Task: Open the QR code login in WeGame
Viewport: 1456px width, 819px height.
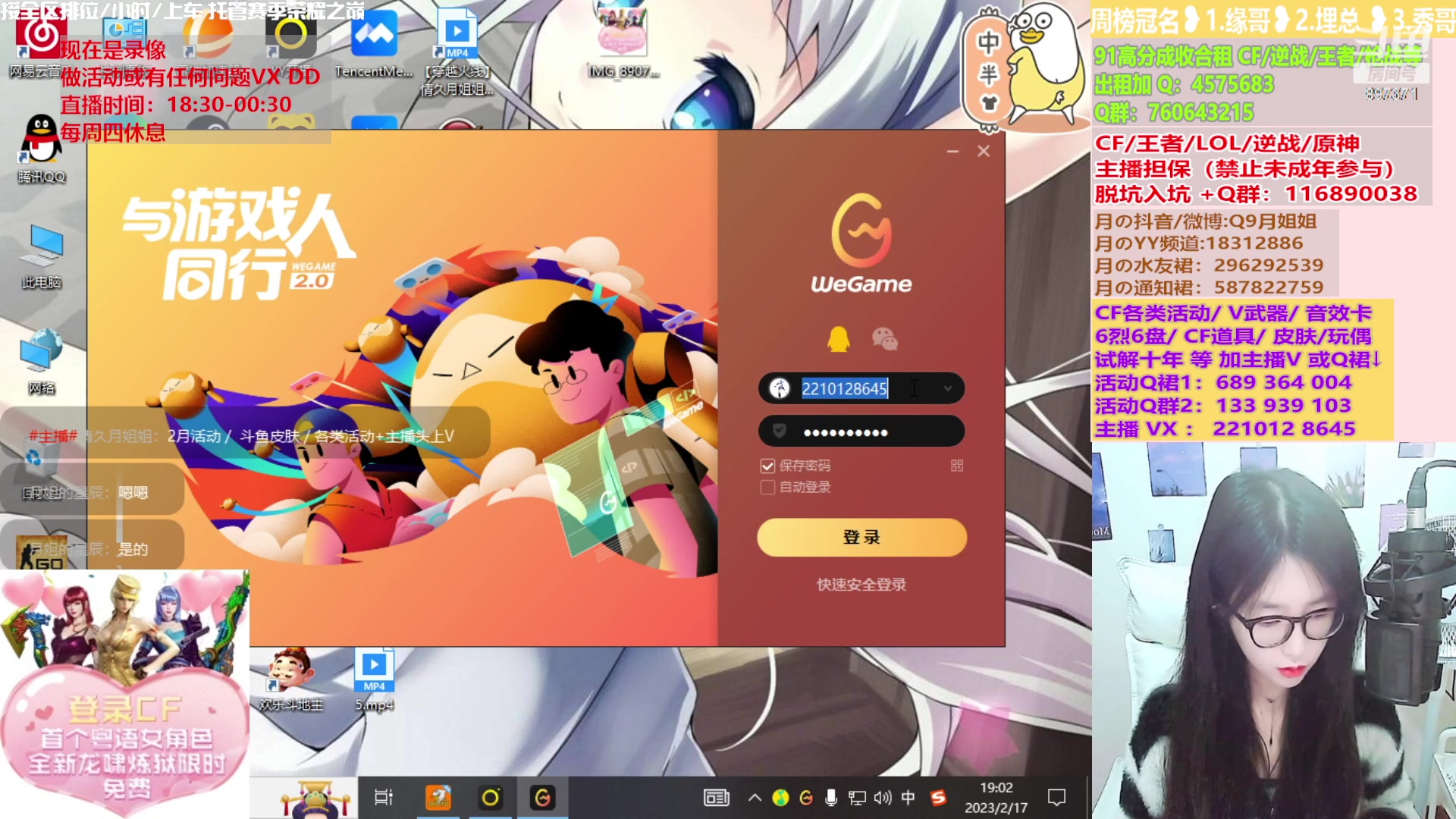Action: click(957, 466)
